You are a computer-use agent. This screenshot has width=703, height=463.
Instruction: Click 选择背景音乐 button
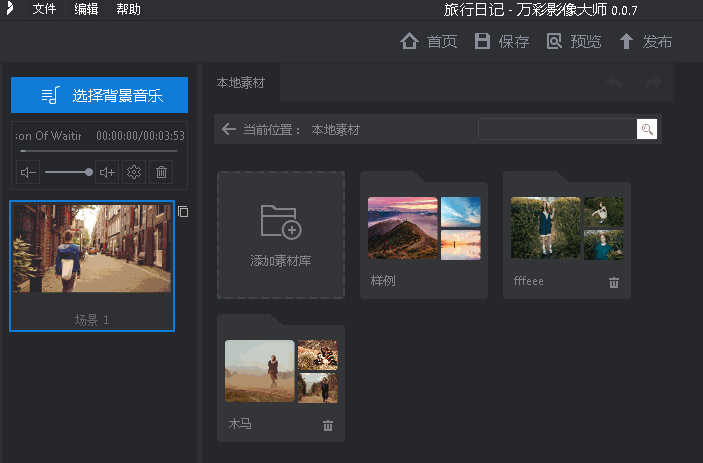pyautogui.click(x=99, y=95)
